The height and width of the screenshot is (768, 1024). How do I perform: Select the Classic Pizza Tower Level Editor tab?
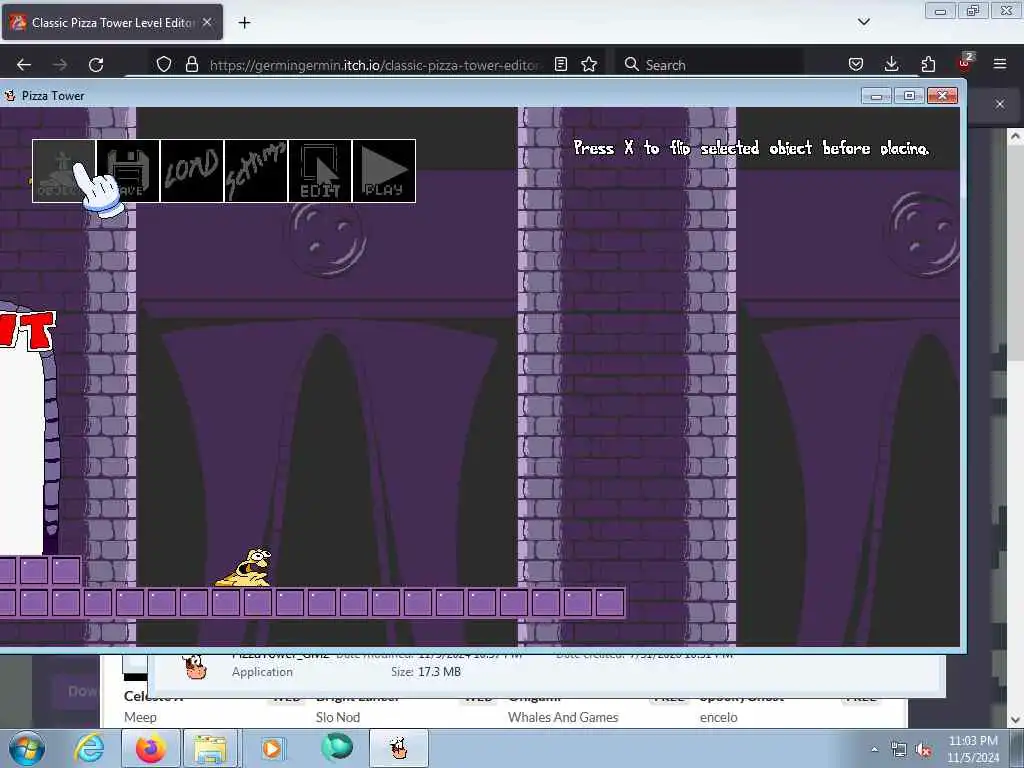[112, 23]
